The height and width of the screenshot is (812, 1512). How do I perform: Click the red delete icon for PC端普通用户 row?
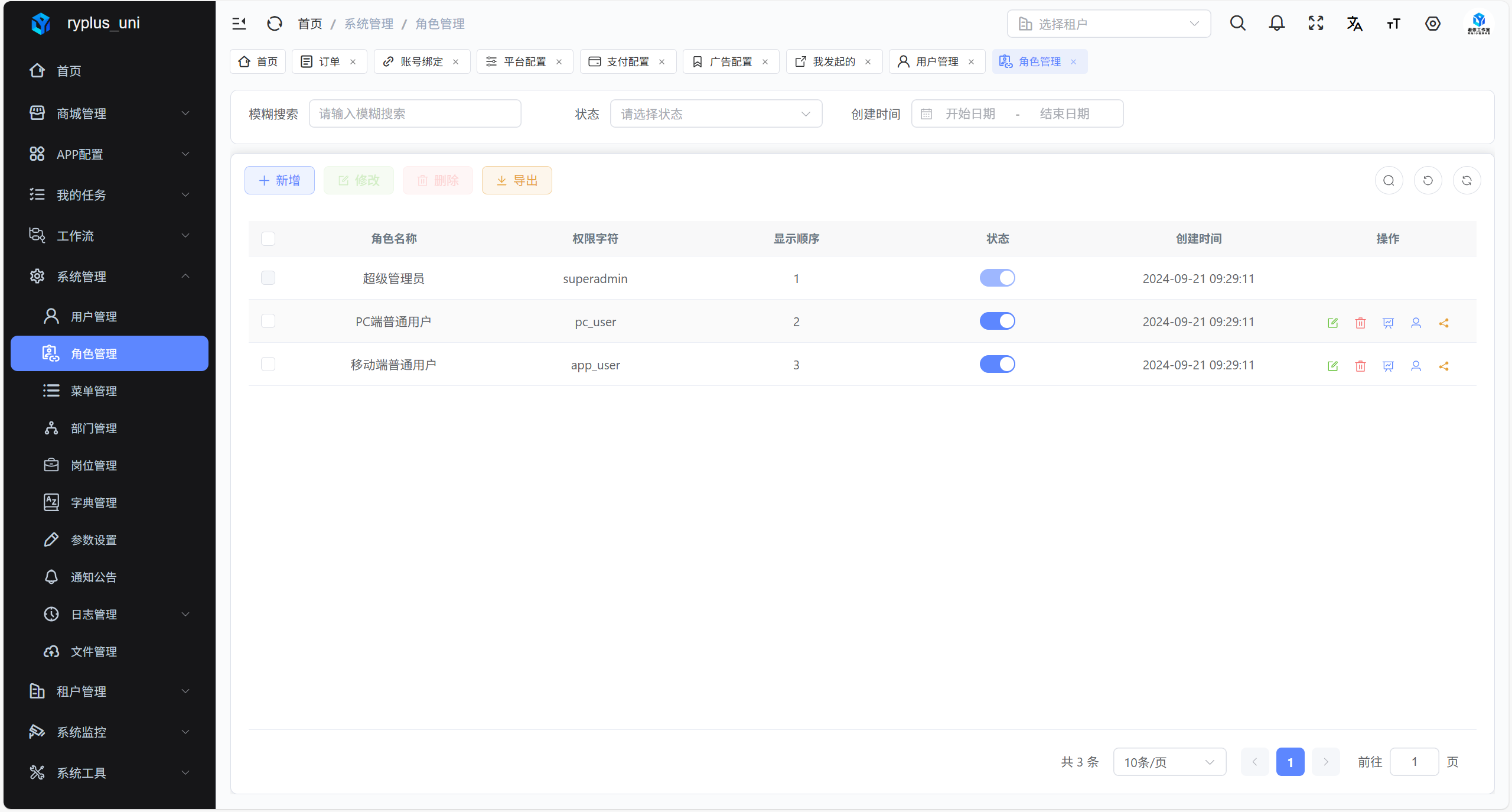(x=1360, y=323)
